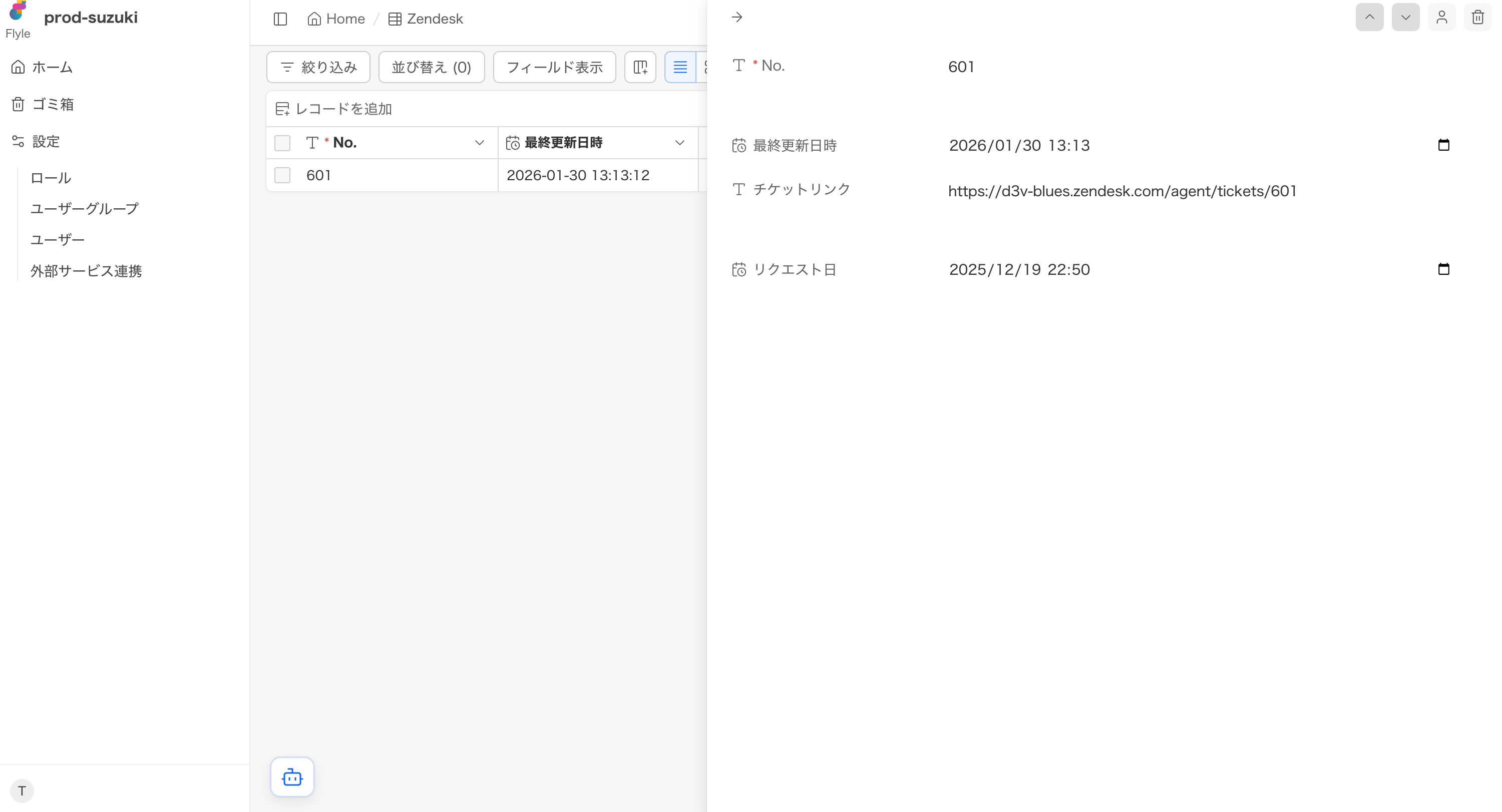
Task: Click the chatbot assistant icon
Action: tap(292, 776)
